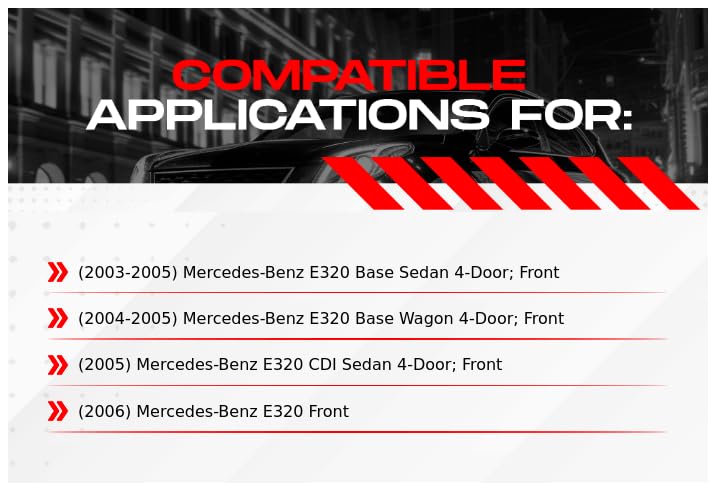
Task: Click the red COMPATIBLE heading
Action: pos(349,75)
